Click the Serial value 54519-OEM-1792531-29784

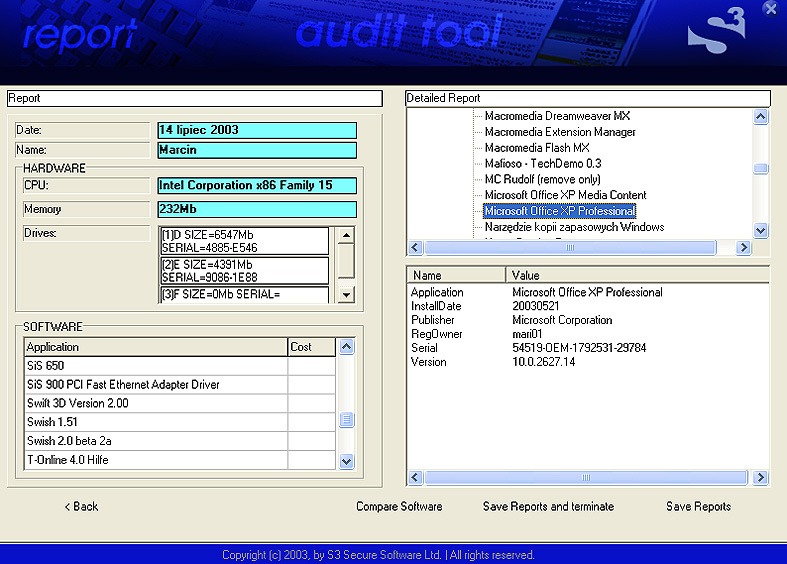pyautogui.click(x=579, y=348)
